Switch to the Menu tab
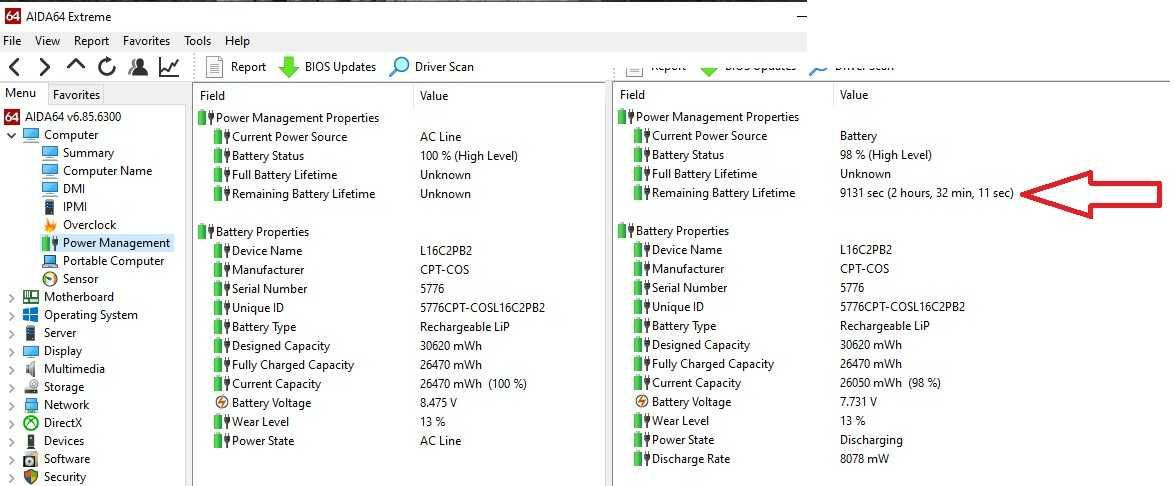Viewport: 1175px width, 486px height. click(x=21, y=94)
